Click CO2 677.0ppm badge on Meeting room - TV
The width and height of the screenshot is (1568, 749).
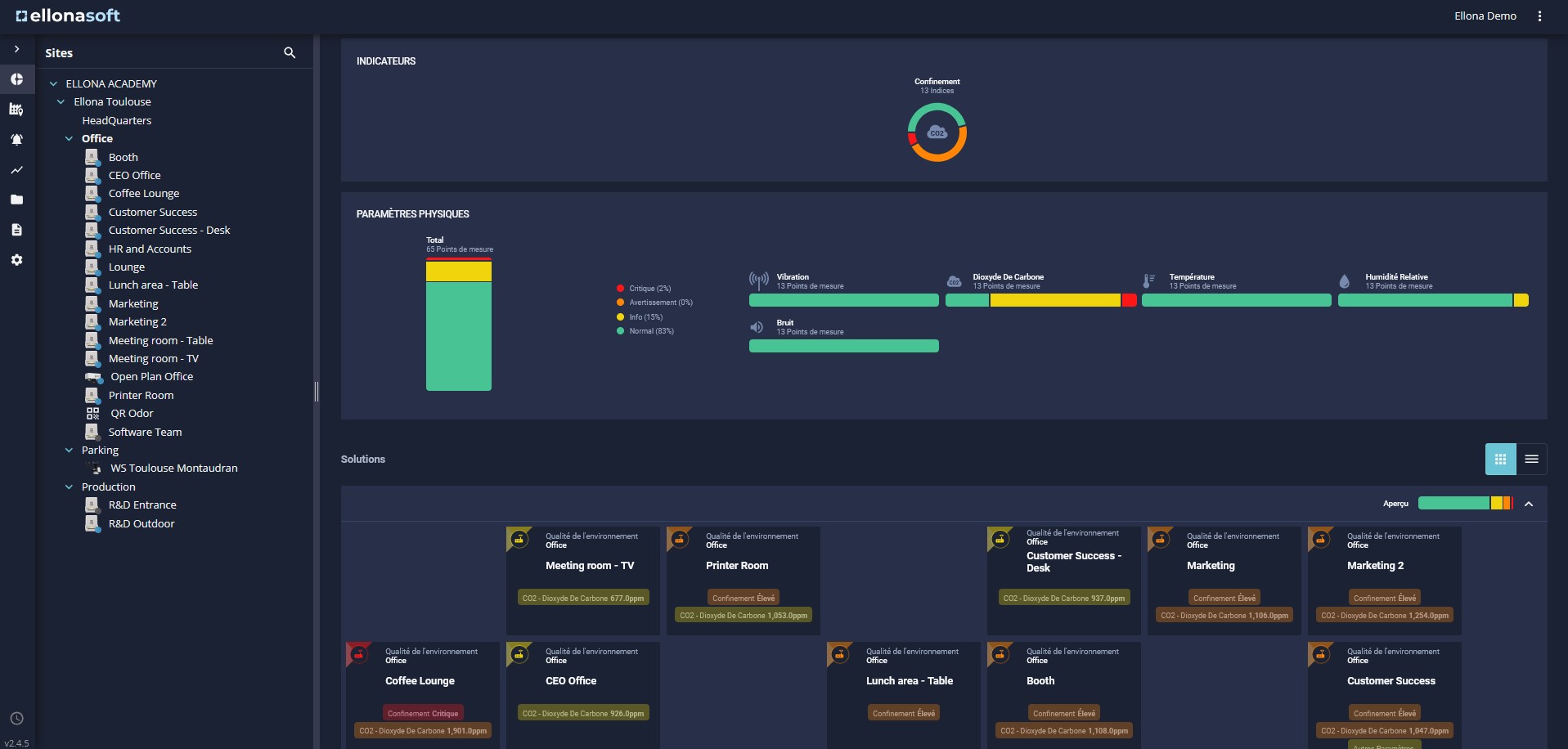click(x=583, y=598)
